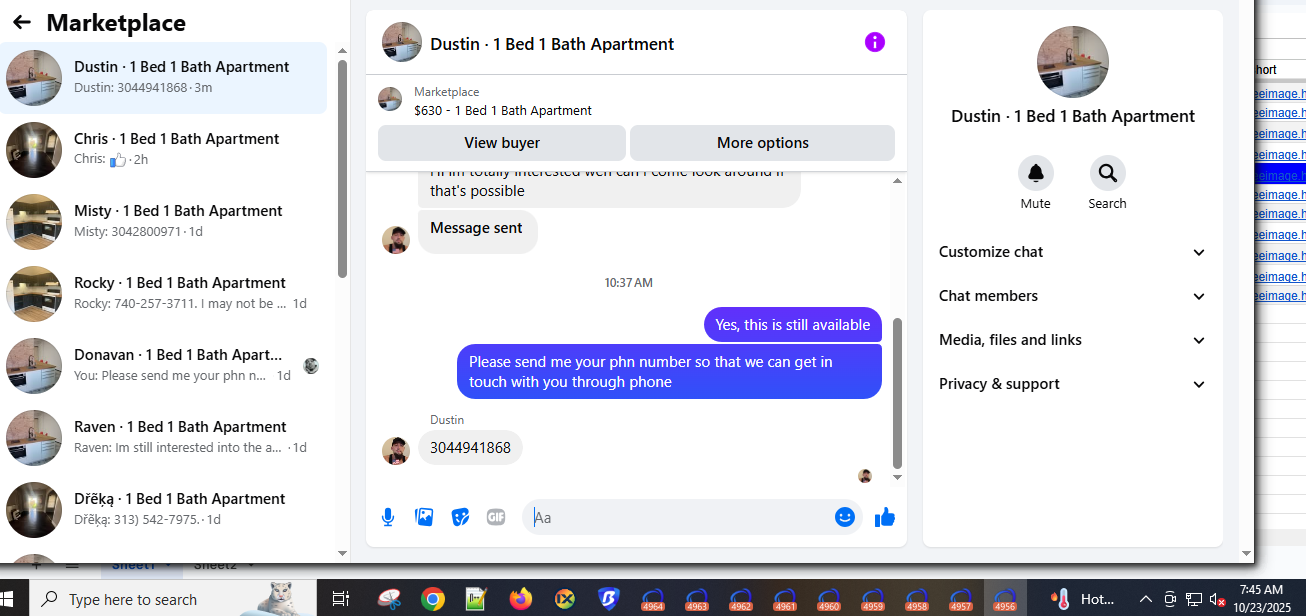
Task: Click the More options button
Action: click(763, 143)
